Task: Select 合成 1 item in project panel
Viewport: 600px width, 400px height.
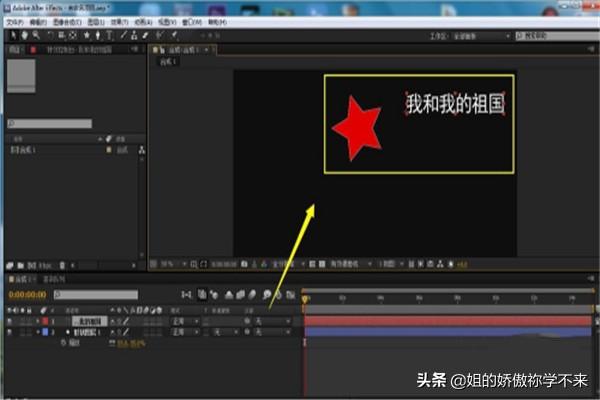Action: [25, 149]
